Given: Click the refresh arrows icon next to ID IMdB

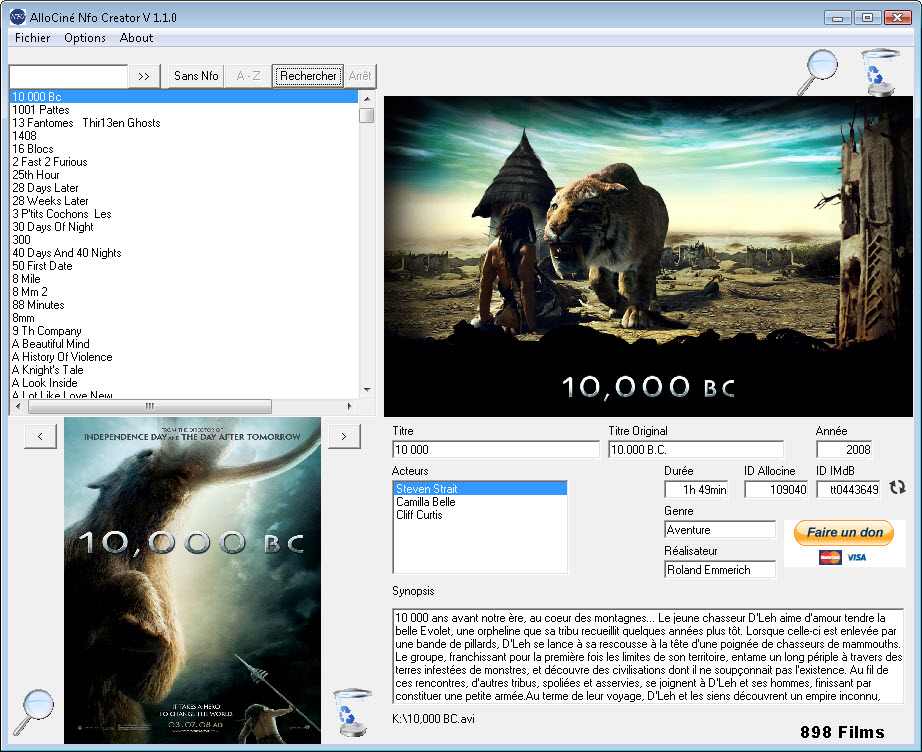Looking at the screenshot, I should 897,487.
